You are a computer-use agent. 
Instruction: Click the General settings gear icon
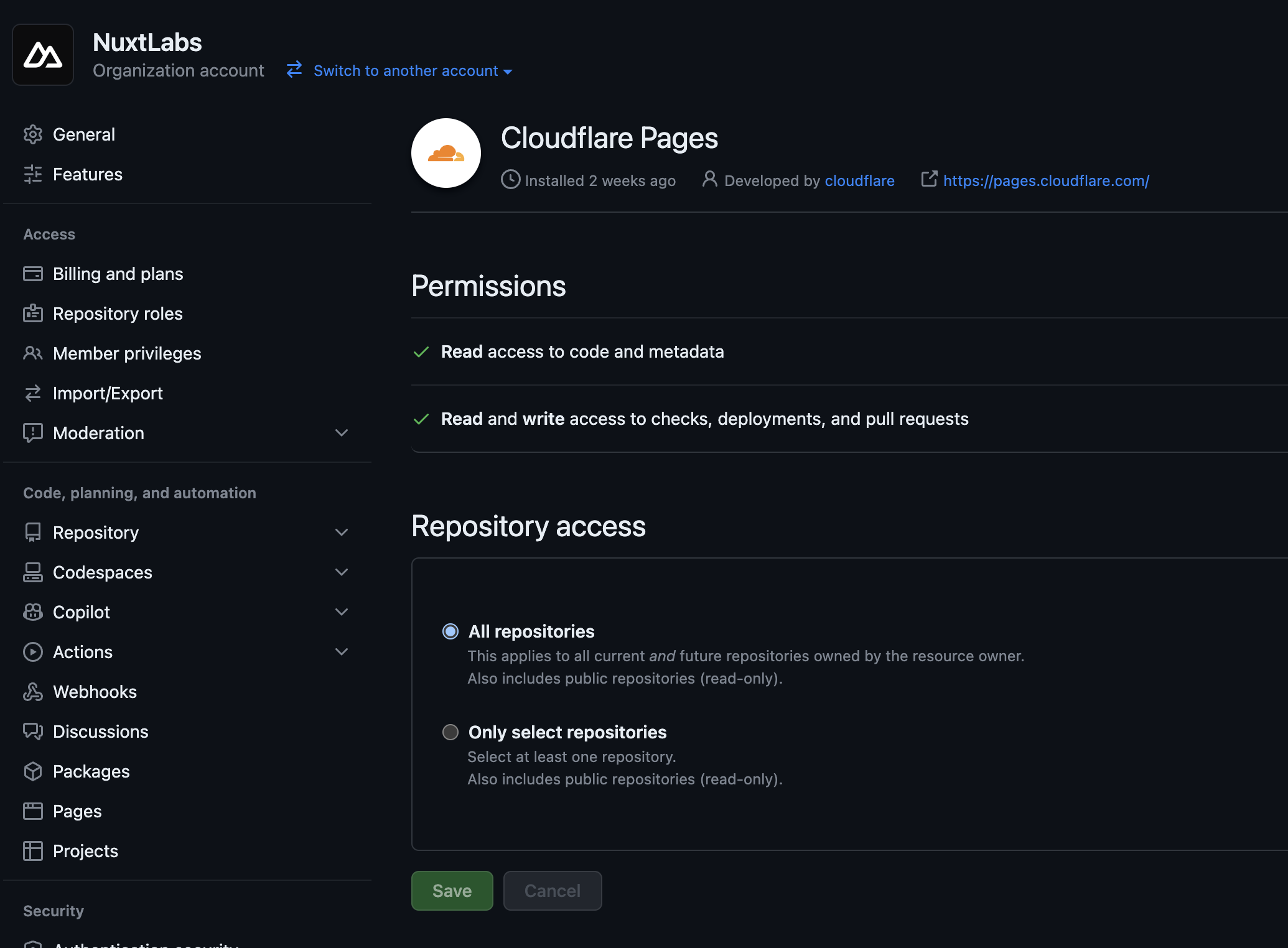33,134
